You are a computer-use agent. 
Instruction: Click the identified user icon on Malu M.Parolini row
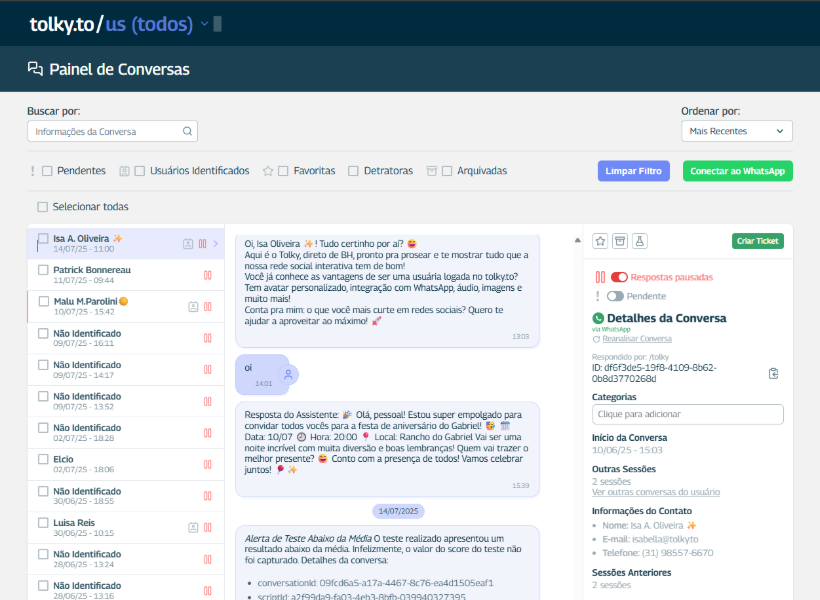(193, 307)
